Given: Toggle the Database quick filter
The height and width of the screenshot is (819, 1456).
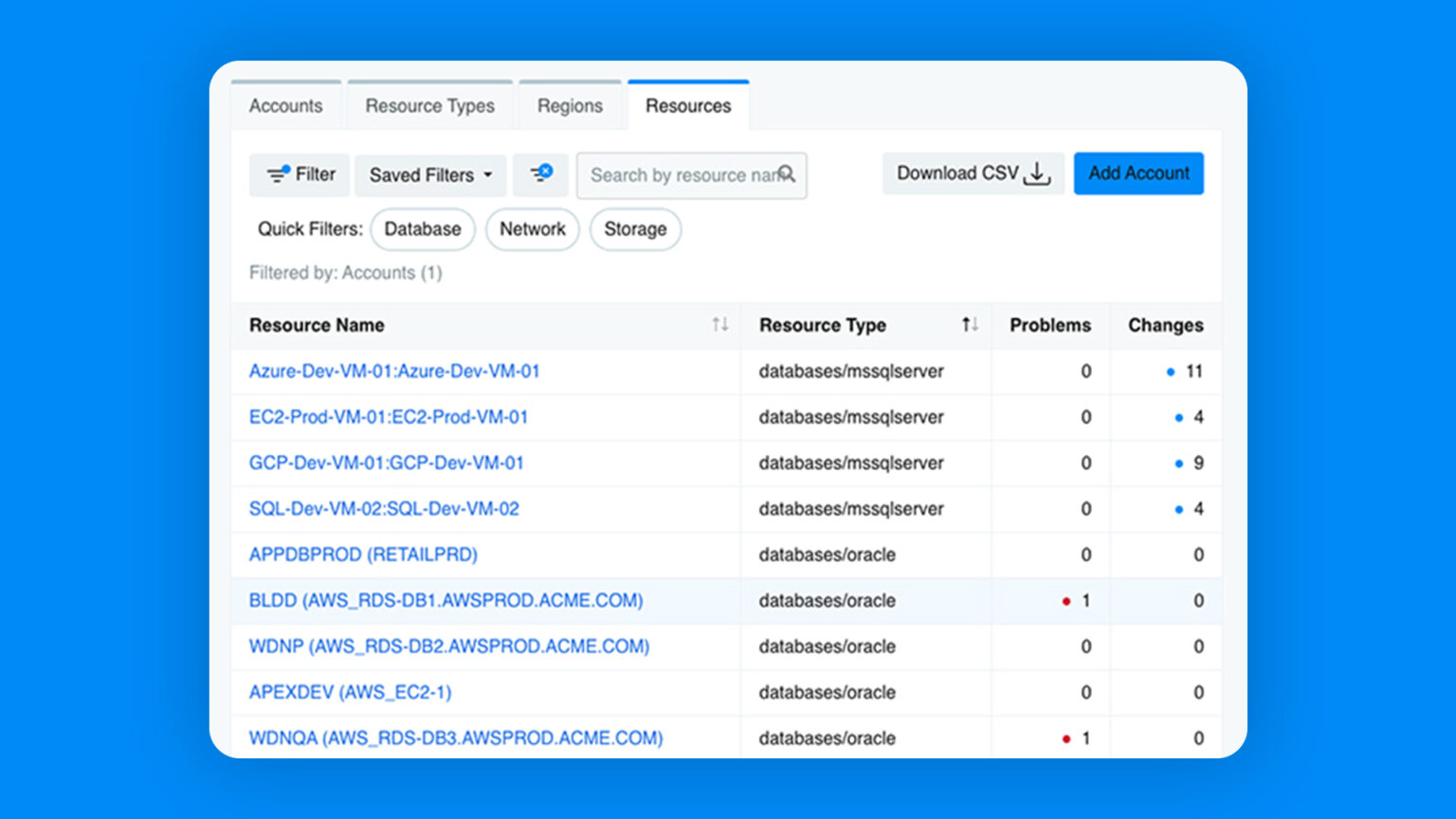Looking at the screenshot, I should (423, 229).
